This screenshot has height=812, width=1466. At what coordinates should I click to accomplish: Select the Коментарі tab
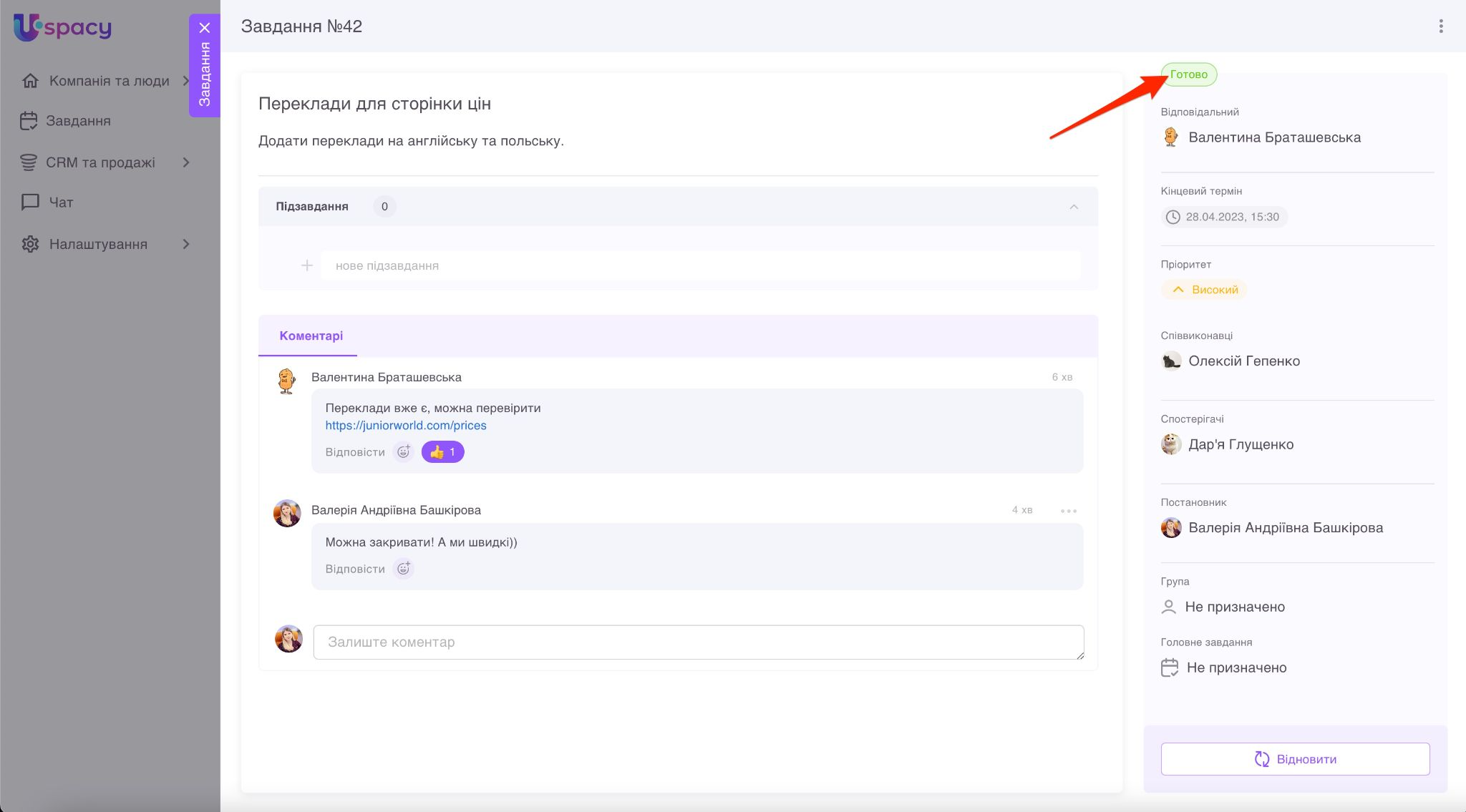point(311,336)
